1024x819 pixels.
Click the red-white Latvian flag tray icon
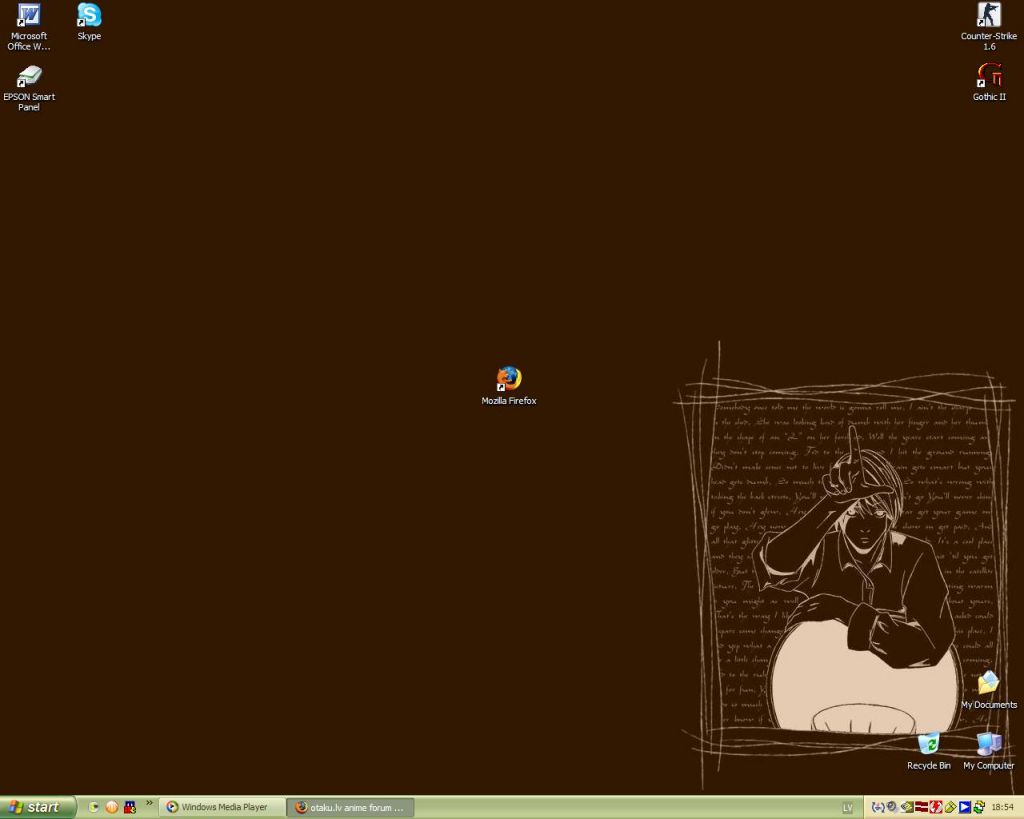tap(921, 807)
